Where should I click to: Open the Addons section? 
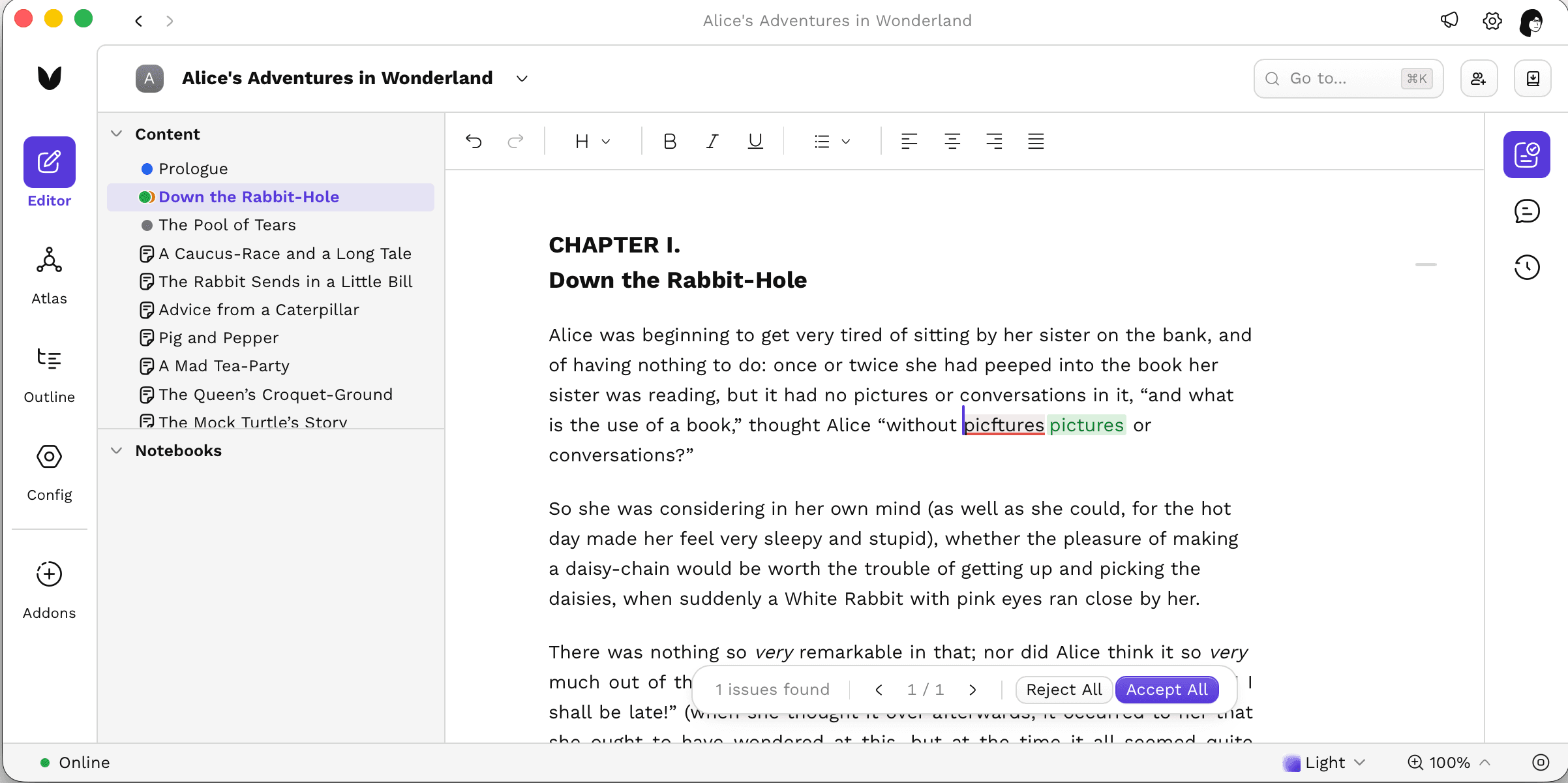coord(50,590)
